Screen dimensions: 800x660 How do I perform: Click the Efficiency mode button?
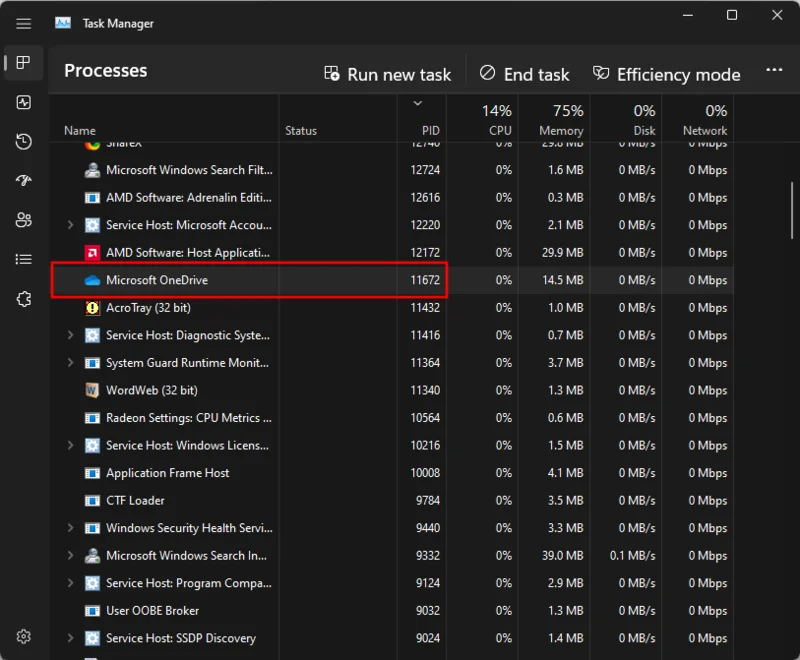(666, 74)
